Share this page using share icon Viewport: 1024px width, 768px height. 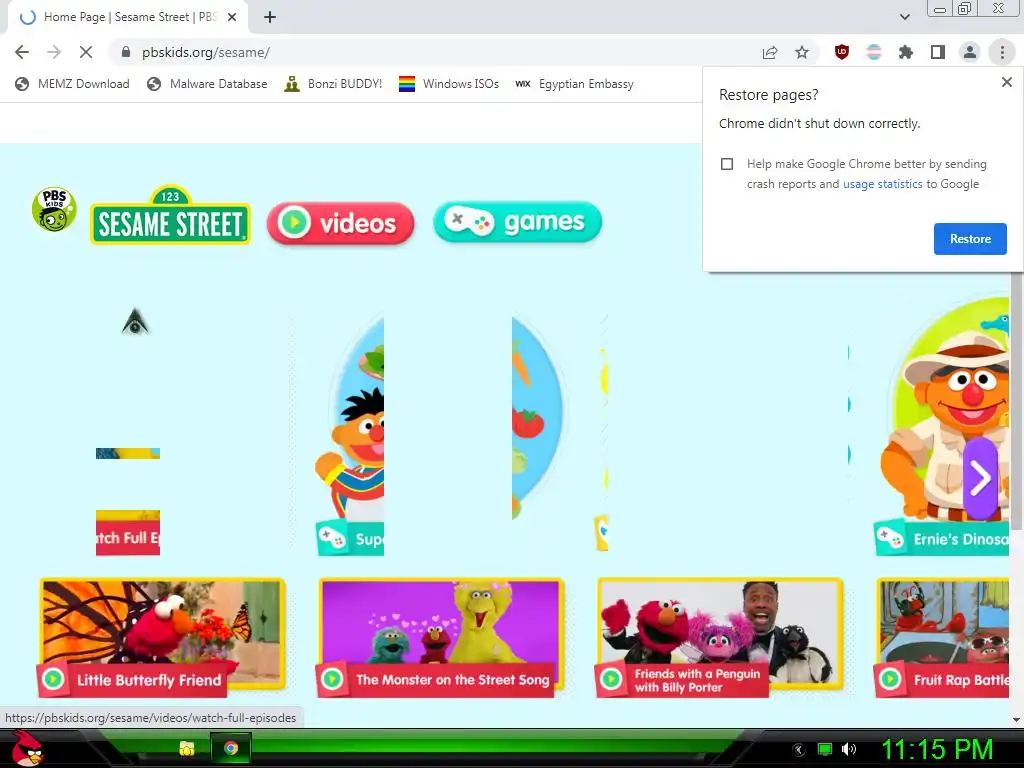(770, 52)
